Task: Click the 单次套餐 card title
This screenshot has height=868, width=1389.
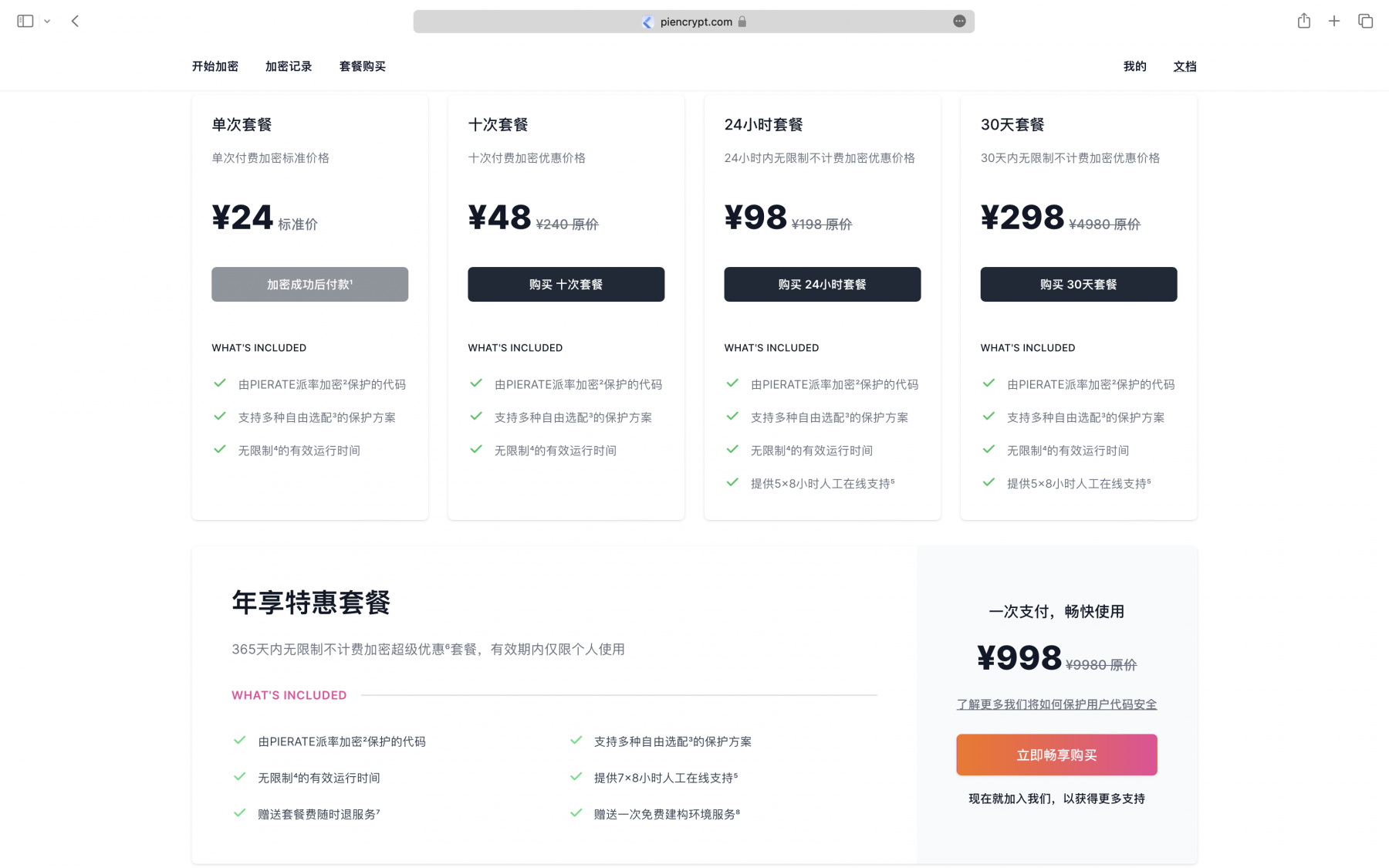Action: click(242, 125)
